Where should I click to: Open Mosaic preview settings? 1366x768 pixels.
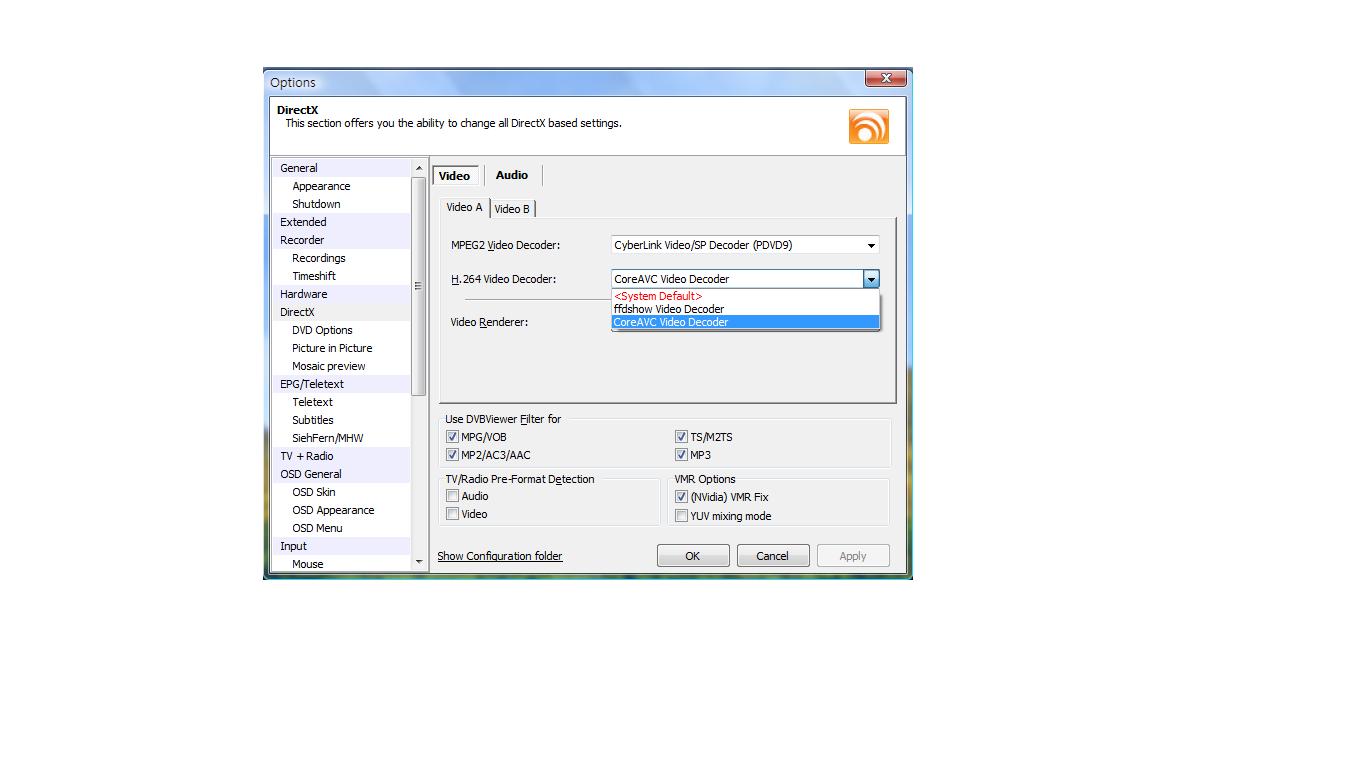pos(329,366)
